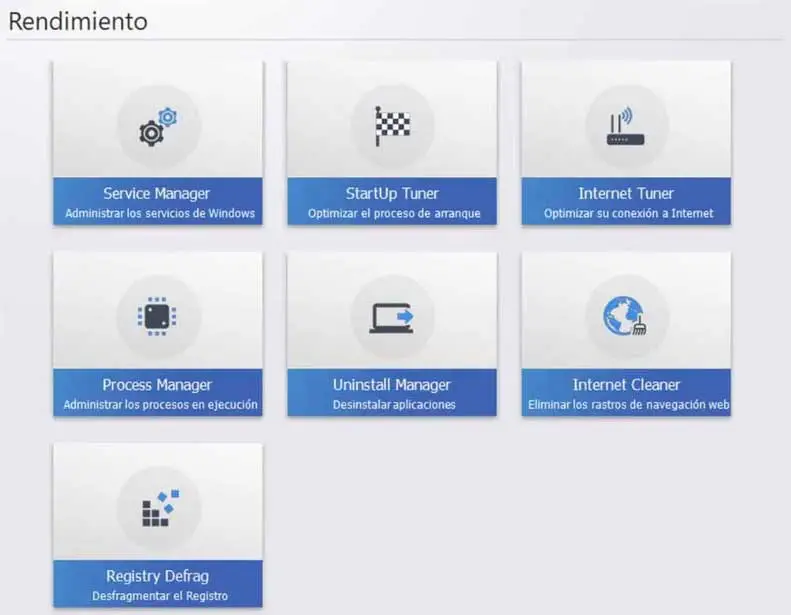The height and width of the screenshot is (615, 791).
Task: Click 'Desinstalar aplicaciones' subtitle
Action: point(394,405)
